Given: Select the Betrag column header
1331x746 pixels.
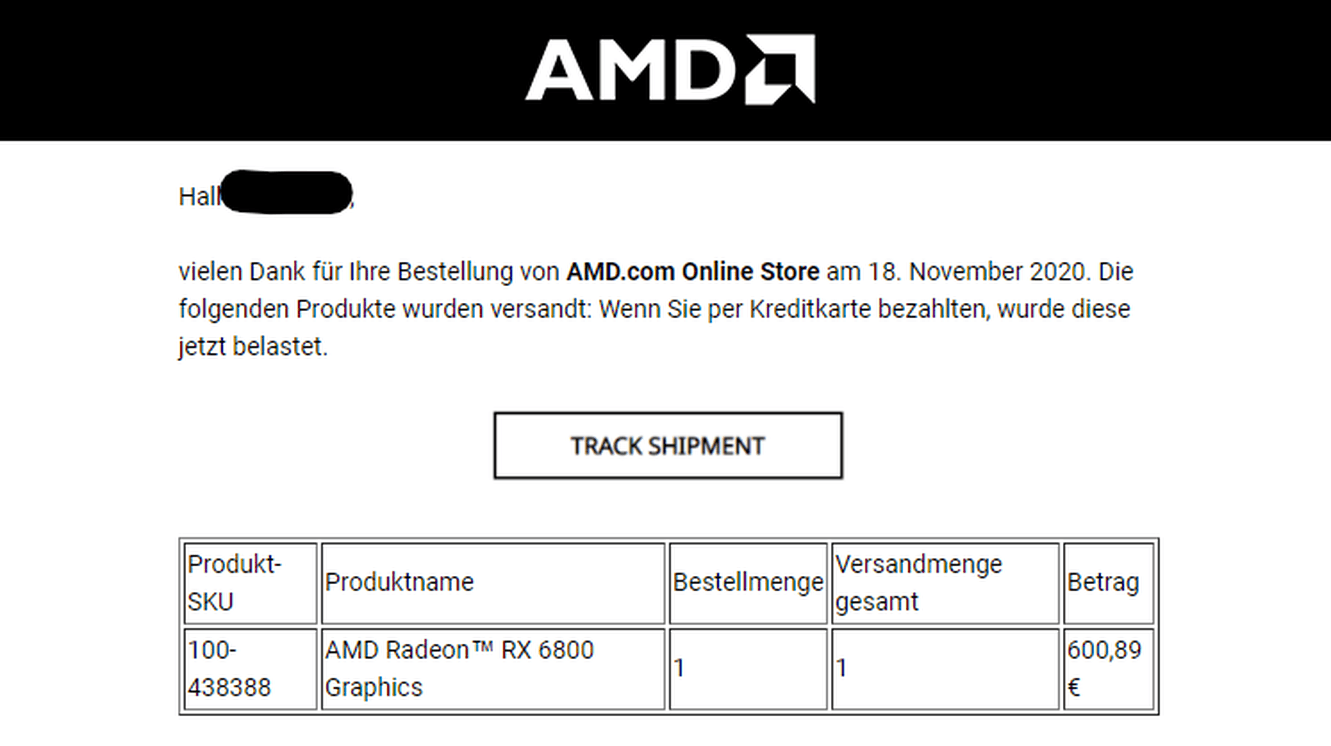Looking at the screenshot, I should click(x=1103, y=582).
